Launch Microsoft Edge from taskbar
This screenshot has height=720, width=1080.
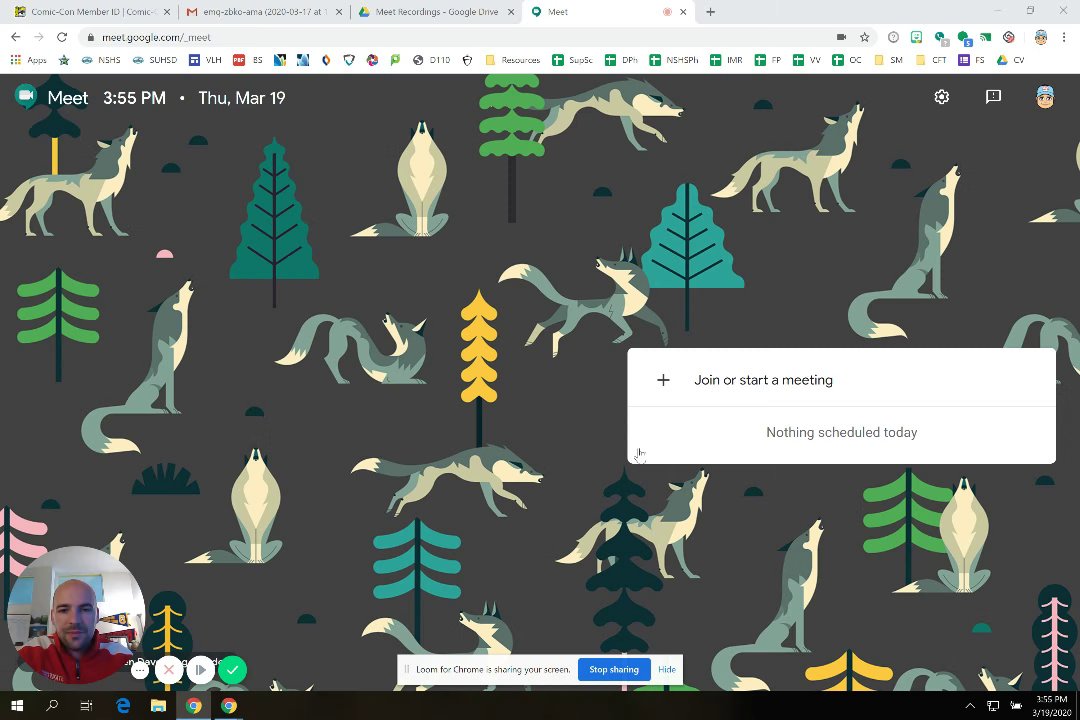pos(123,706)
